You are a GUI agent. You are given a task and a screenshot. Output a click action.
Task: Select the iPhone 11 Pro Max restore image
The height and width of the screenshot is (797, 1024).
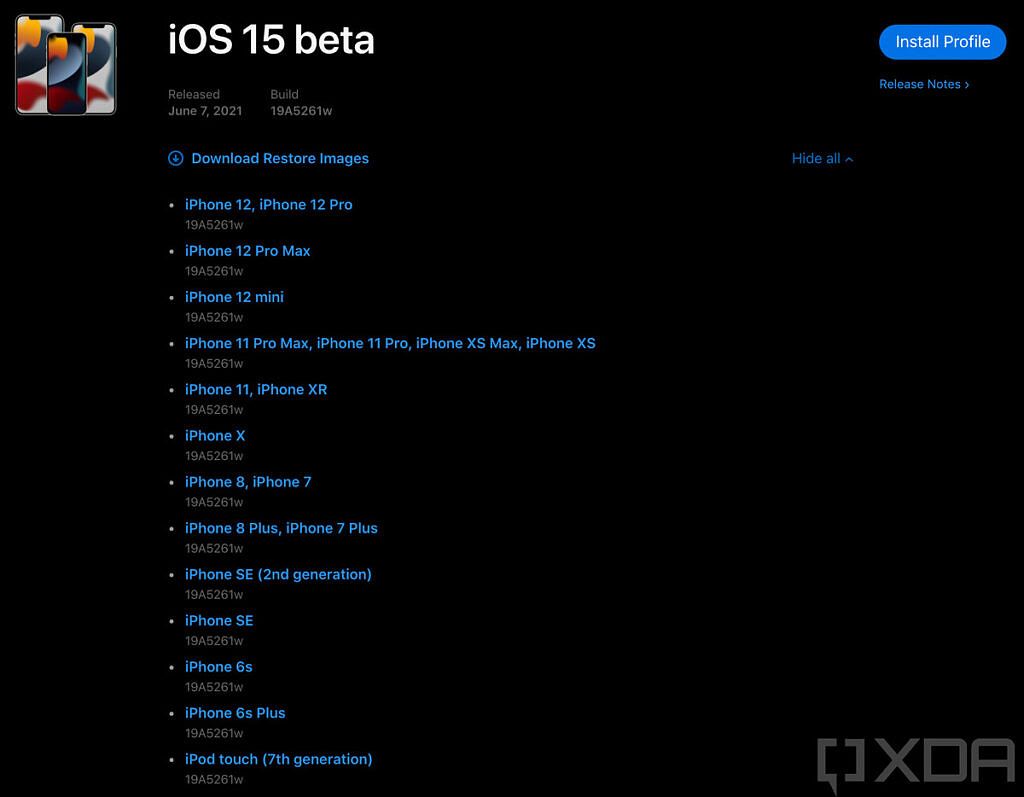[390, 343]
